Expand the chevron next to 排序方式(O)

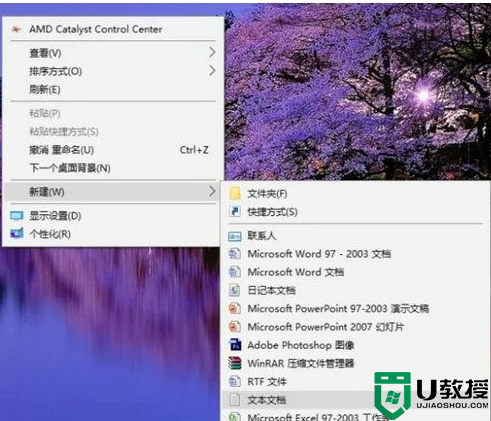pos(212,71)
